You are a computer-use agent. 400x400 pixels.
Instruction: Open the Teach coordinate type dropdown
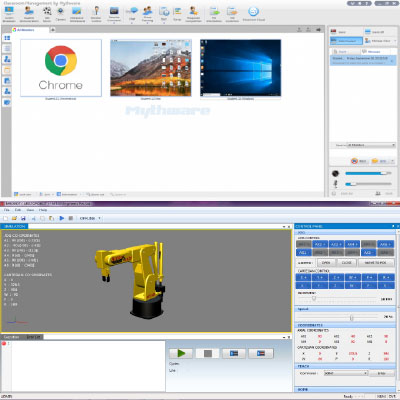pos(346,373)
